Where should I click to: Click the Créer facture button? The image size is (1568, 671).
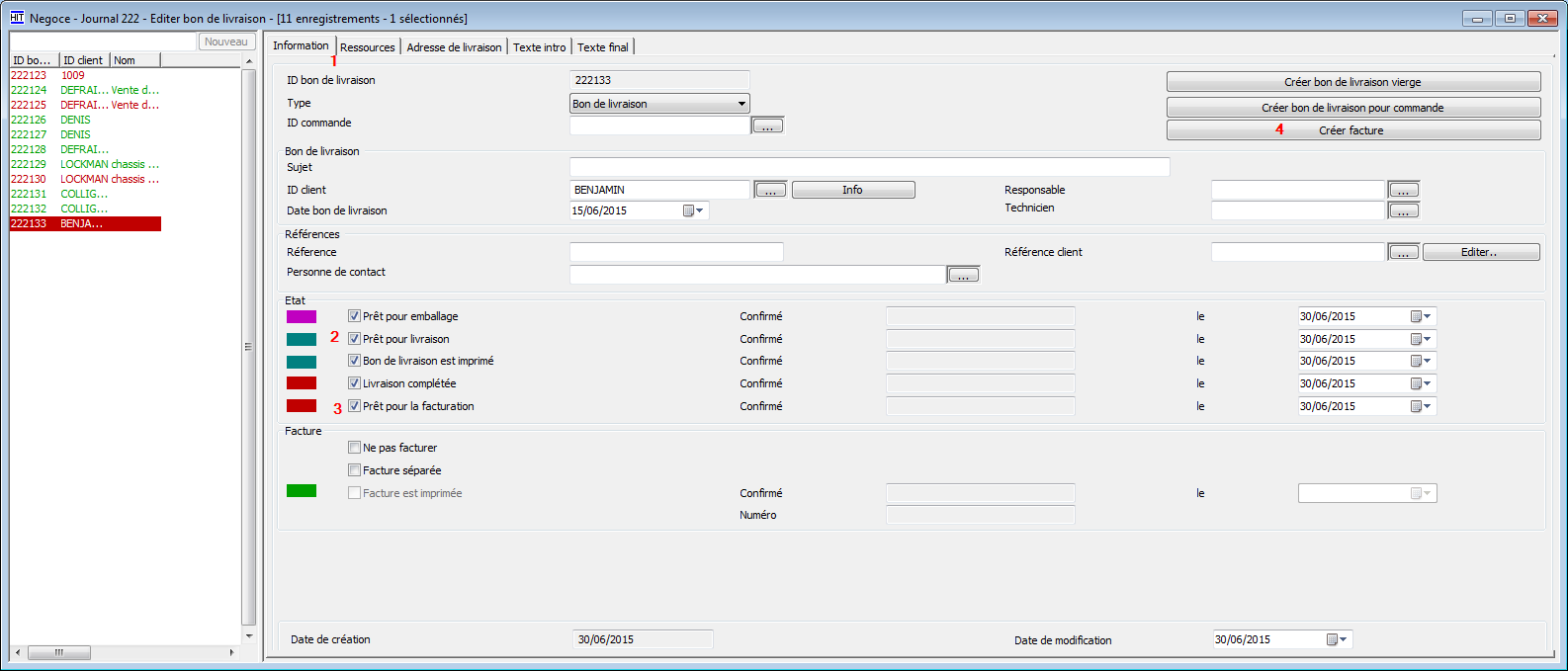click(x=1352, y=130)
